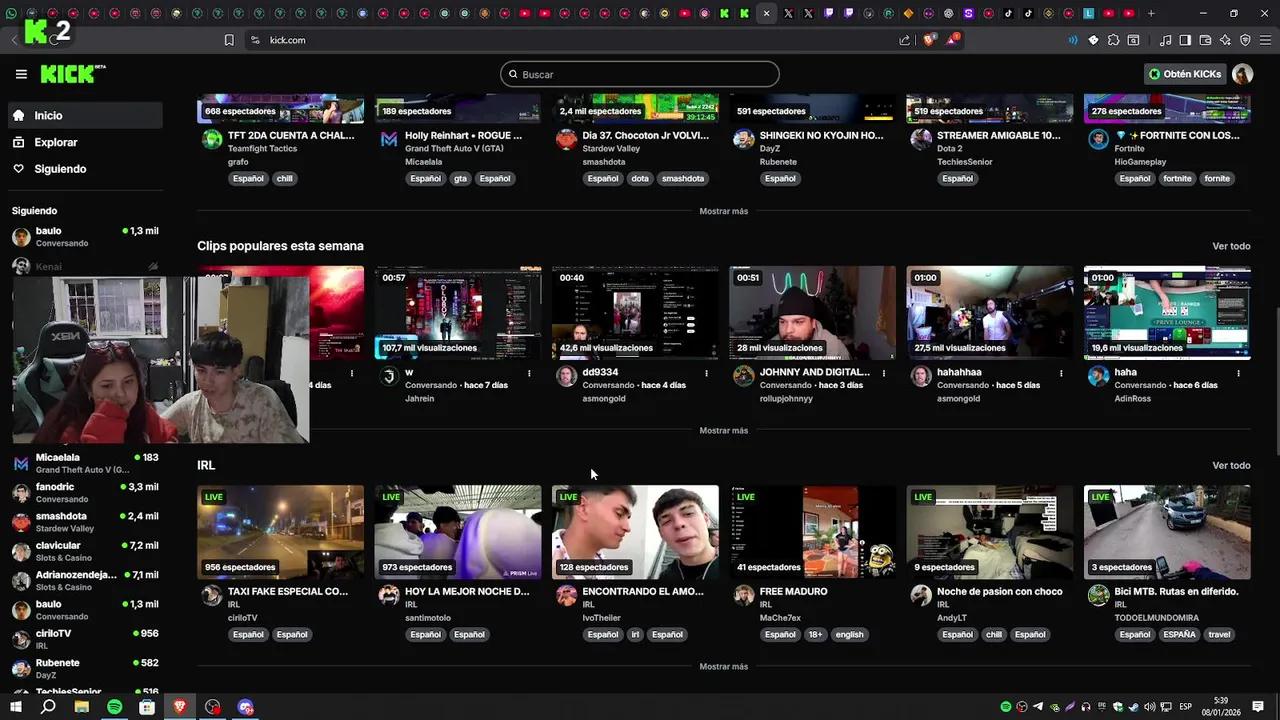Open the user profile avatar menu
Viewport: 1280px width, 720px height.
[x=1242, y=74]
